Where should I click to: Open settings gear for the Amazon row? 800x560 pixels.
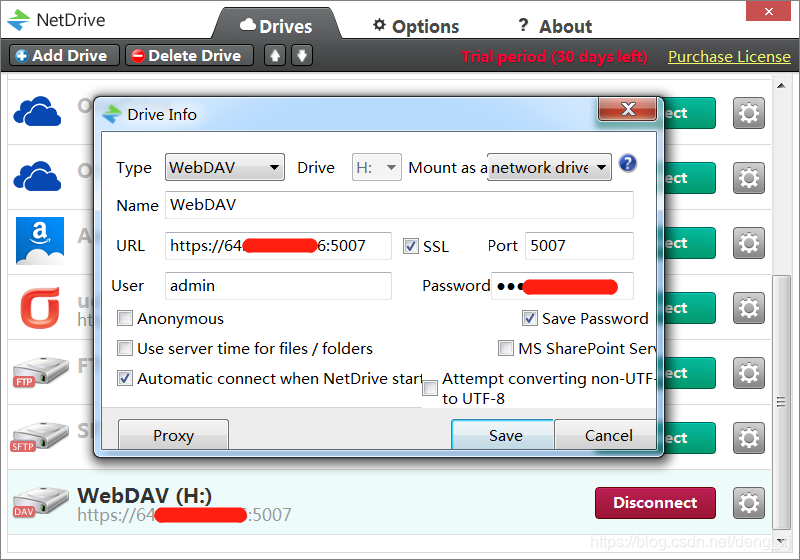[748, 243]
